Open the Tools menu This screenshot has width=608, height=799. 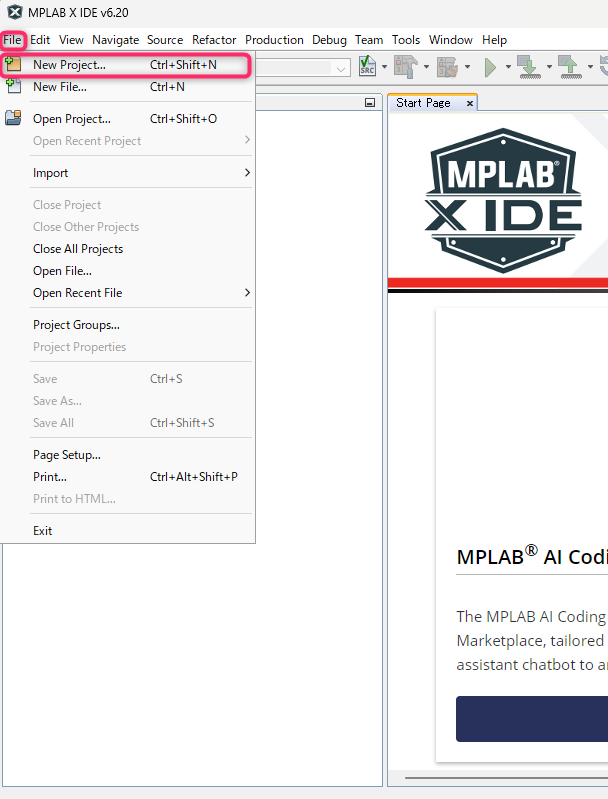point(406,40)
